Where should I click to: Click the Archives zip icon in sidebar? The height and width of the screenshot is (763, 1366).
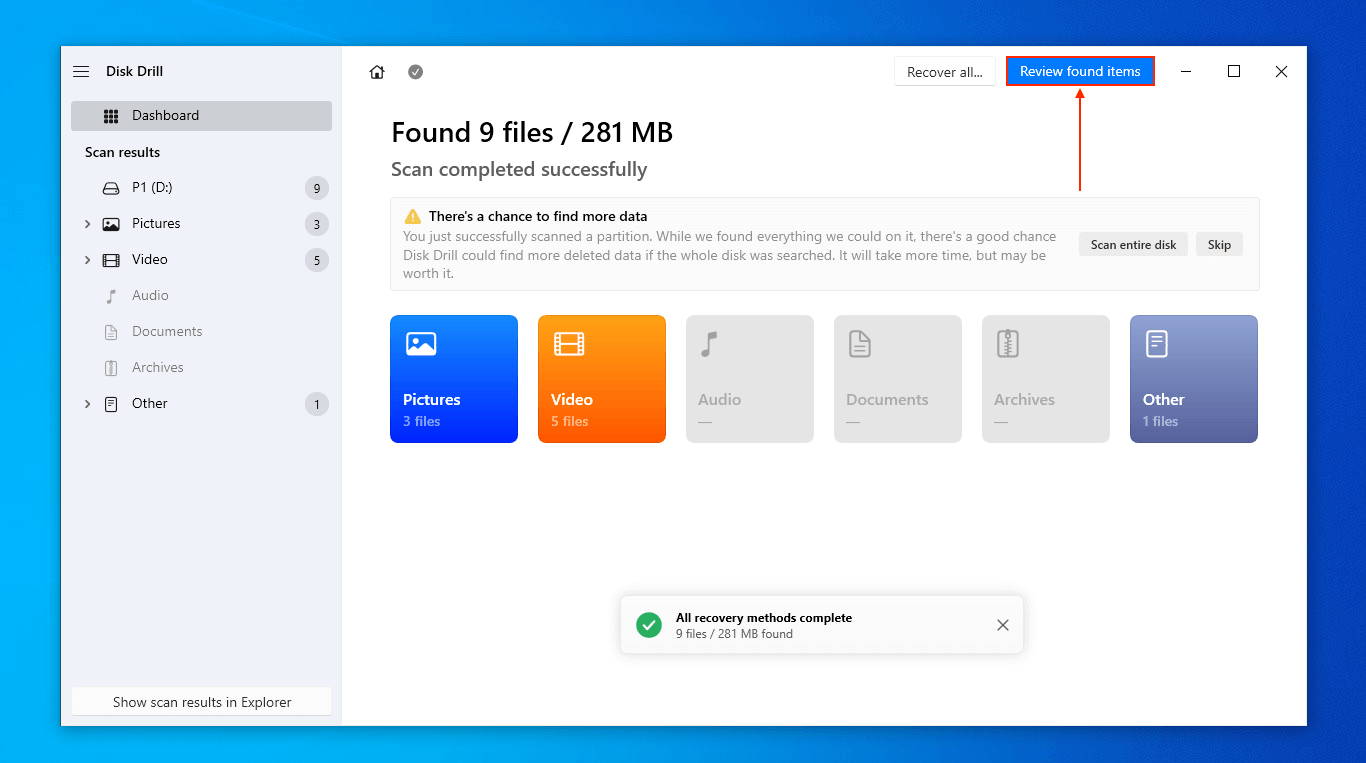click(x=111, y=368)
